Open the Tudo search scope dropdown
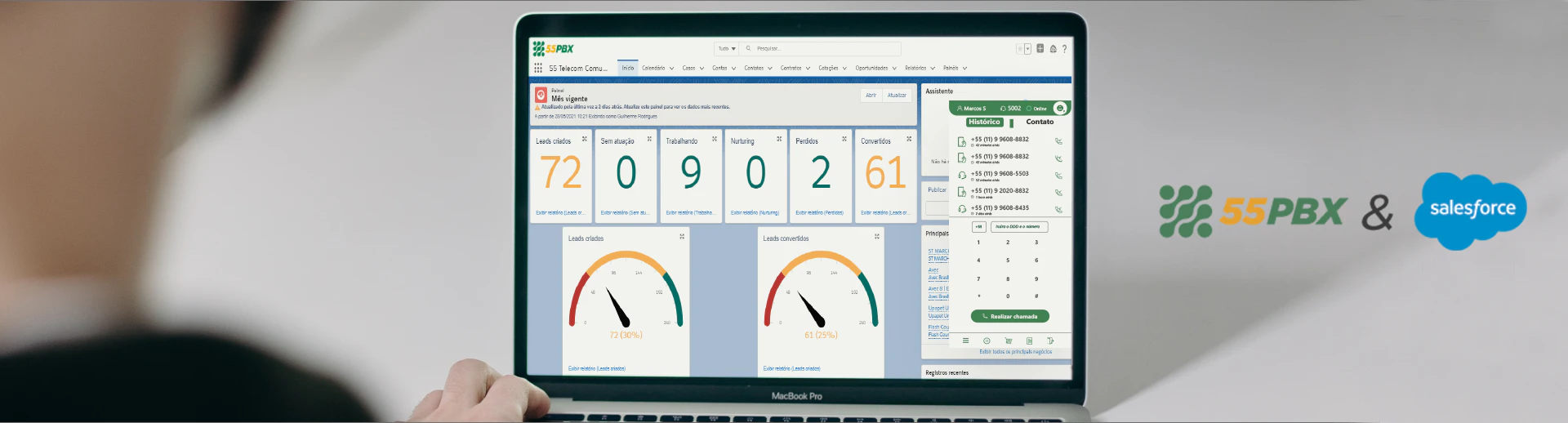The width and height of the screenshot is (1568, 423). (x=727, y=49)
